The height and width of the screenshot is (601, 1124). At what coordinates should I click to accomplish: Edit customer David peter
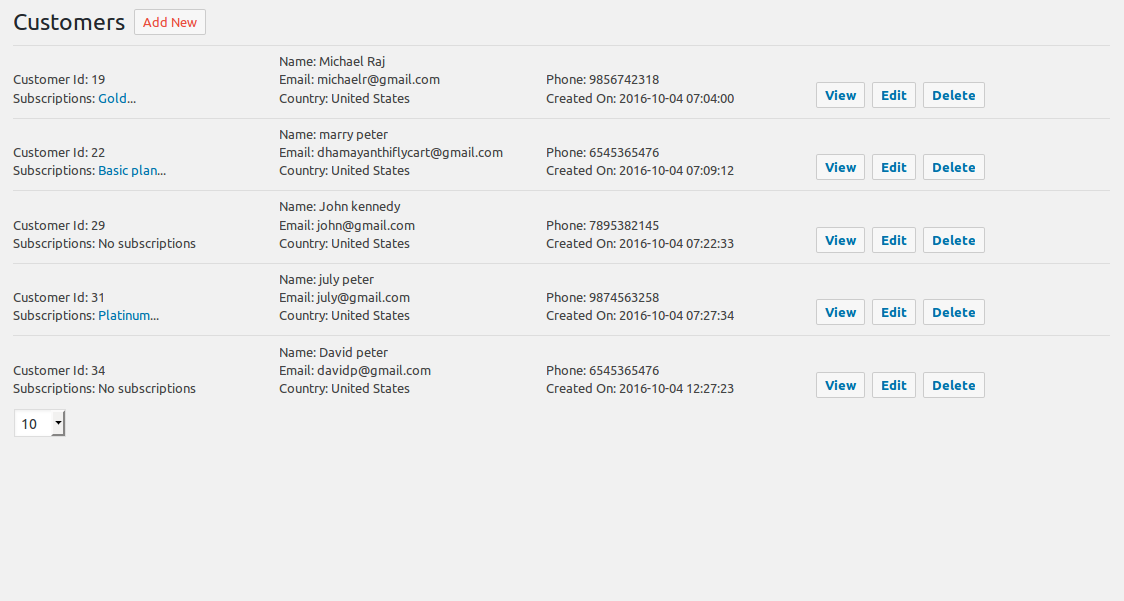click(x=893, y=385)
